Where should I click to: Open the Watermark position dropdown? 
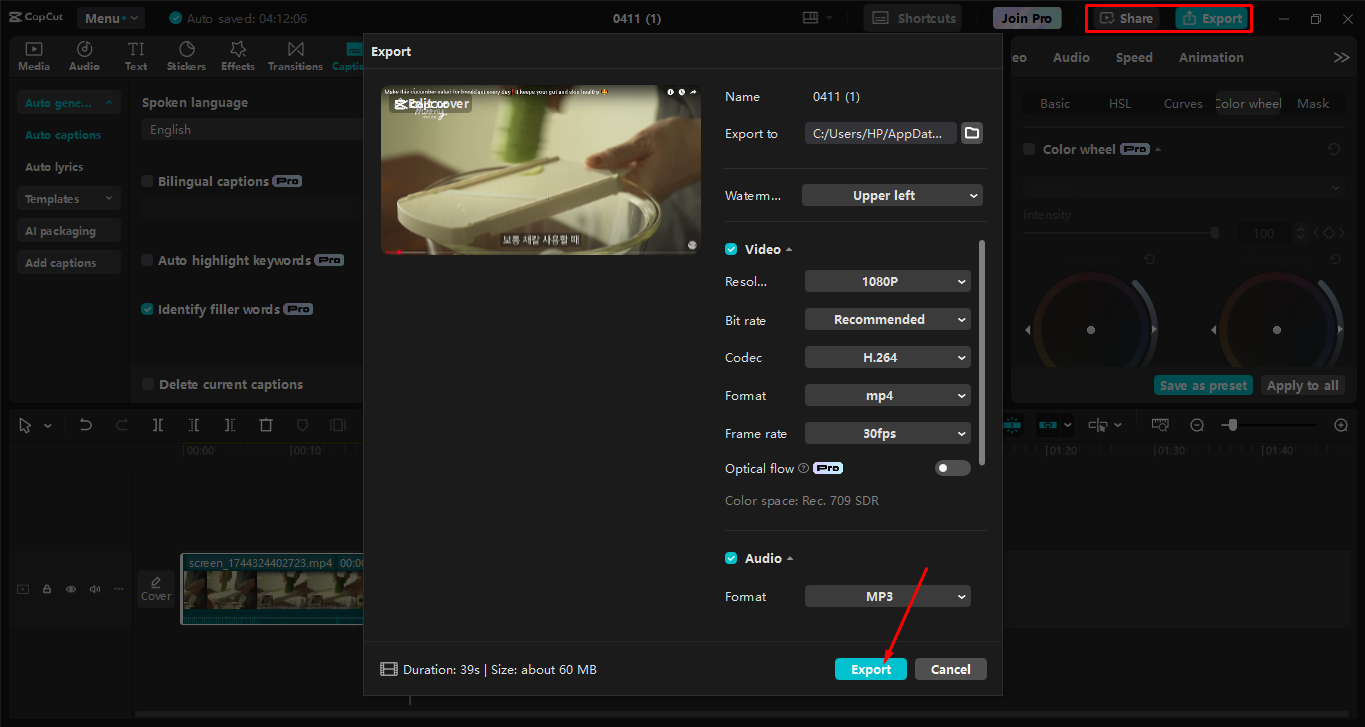892,195
